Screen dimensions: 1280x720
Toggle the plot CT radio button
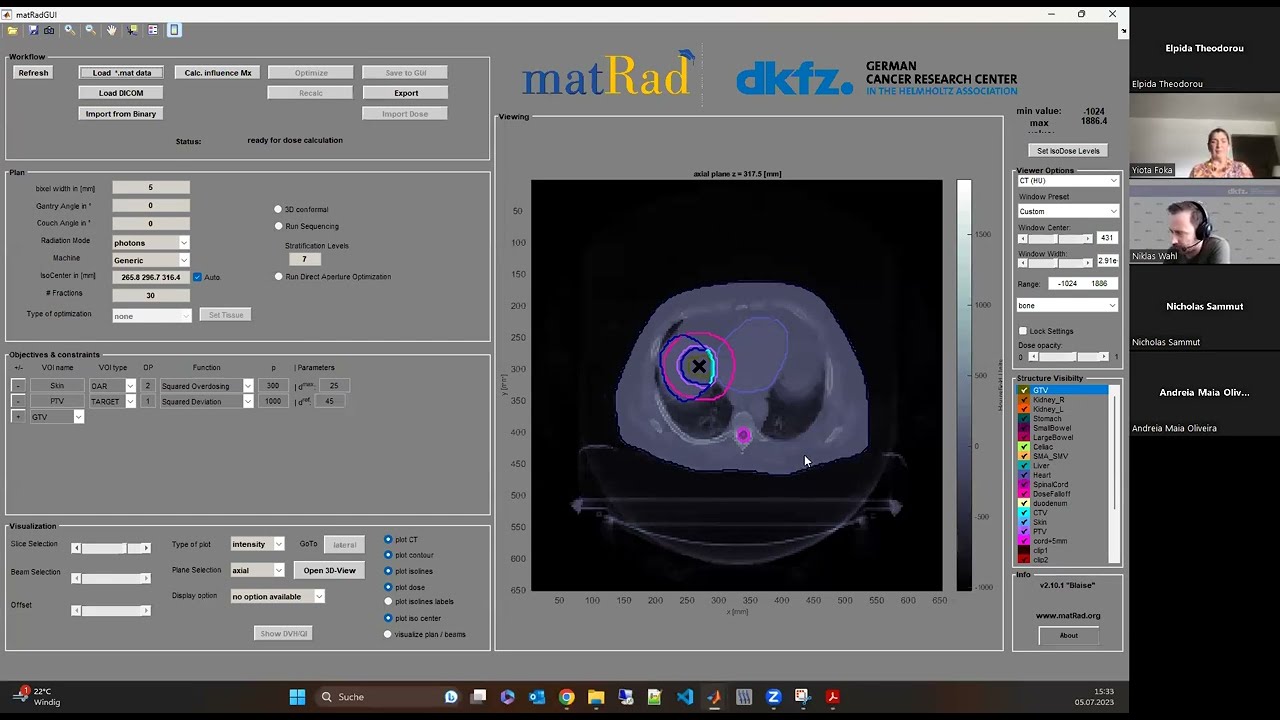click(x=388, y=540)
